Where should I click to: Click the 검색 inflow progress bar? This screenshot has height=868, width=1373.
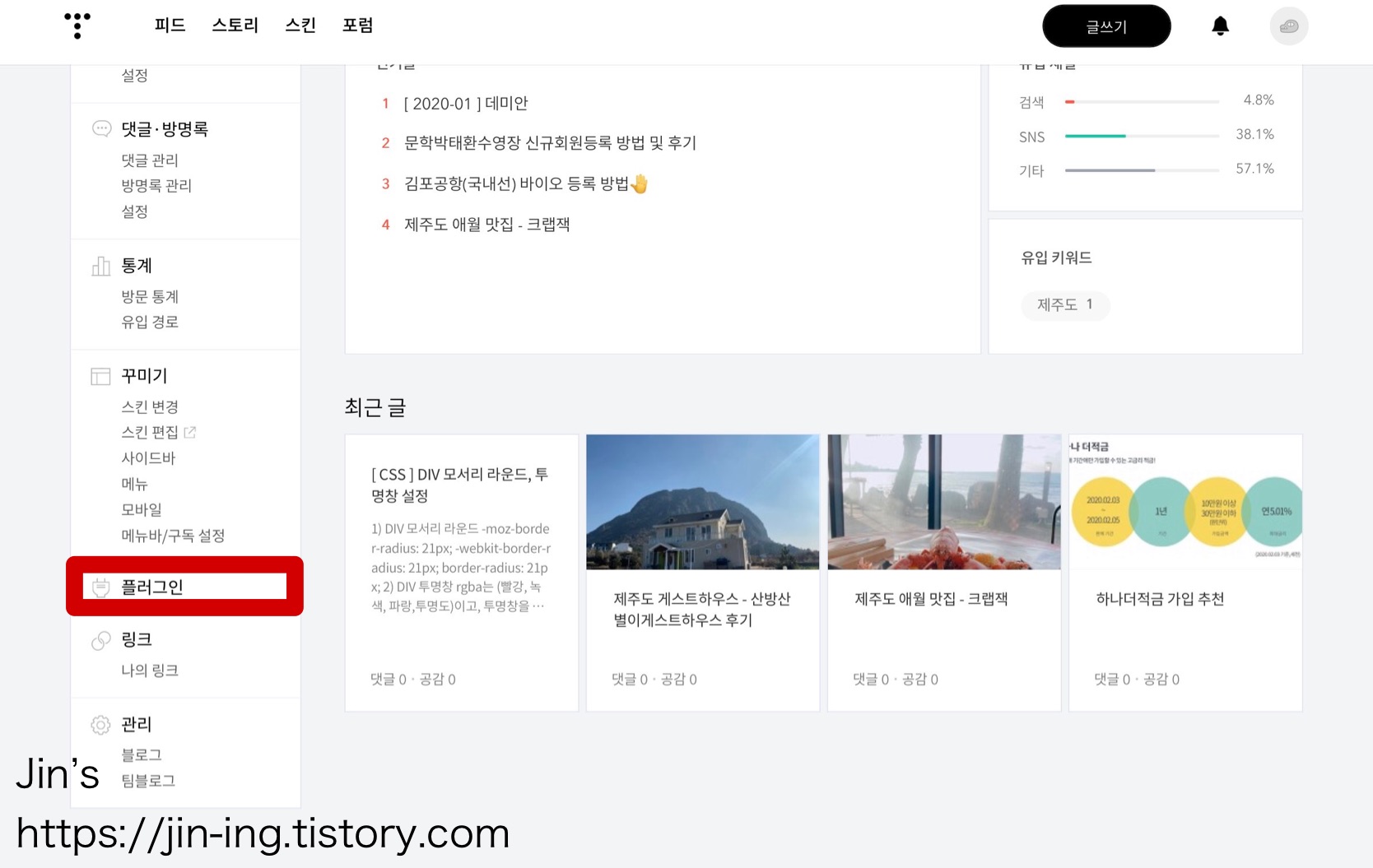1142,102
